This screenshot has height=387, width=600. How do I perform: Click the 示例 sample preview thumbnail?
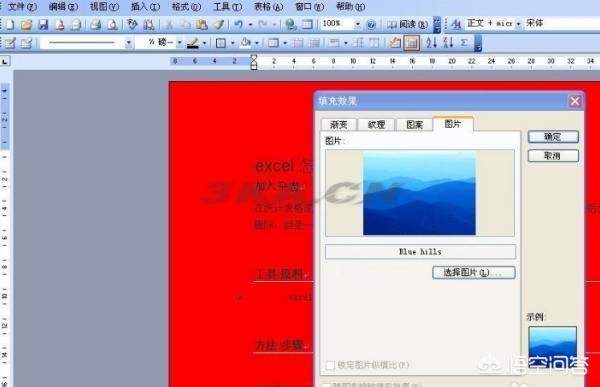click(x=553, y=346)
